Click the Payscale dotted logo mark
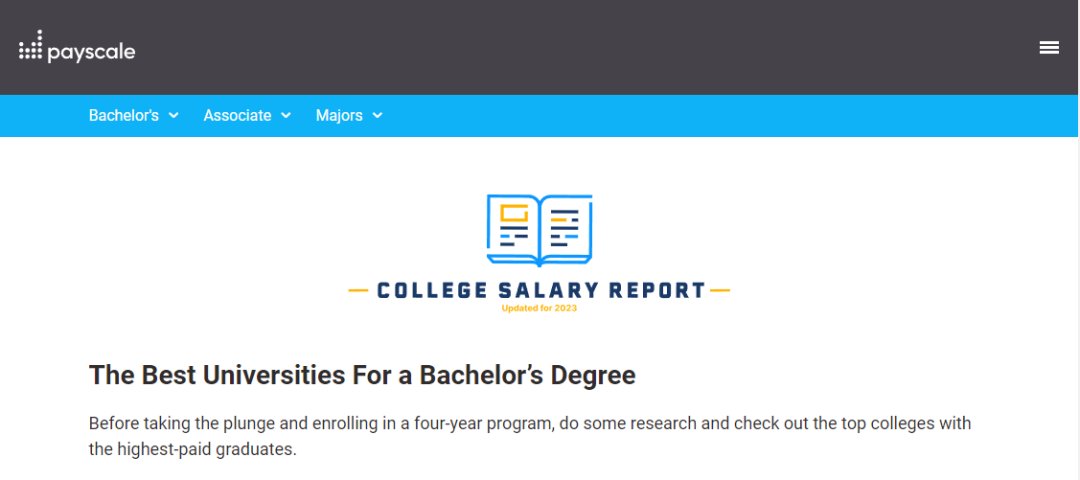The image size is (1080, 480). tap(31, 45)
